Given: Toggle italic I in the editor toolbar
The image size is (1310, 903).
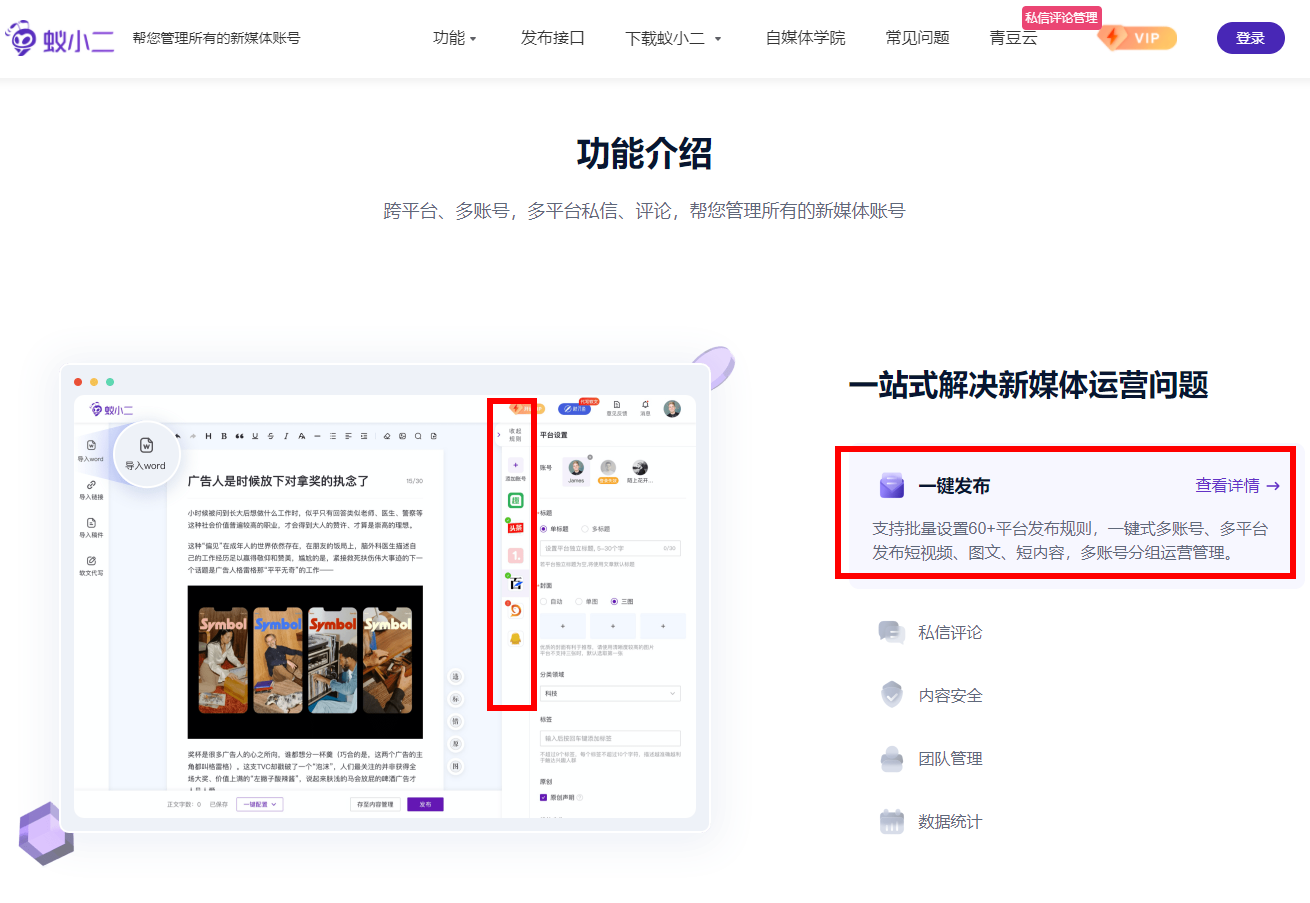Looking at the screenshot, I should [286, 436].
